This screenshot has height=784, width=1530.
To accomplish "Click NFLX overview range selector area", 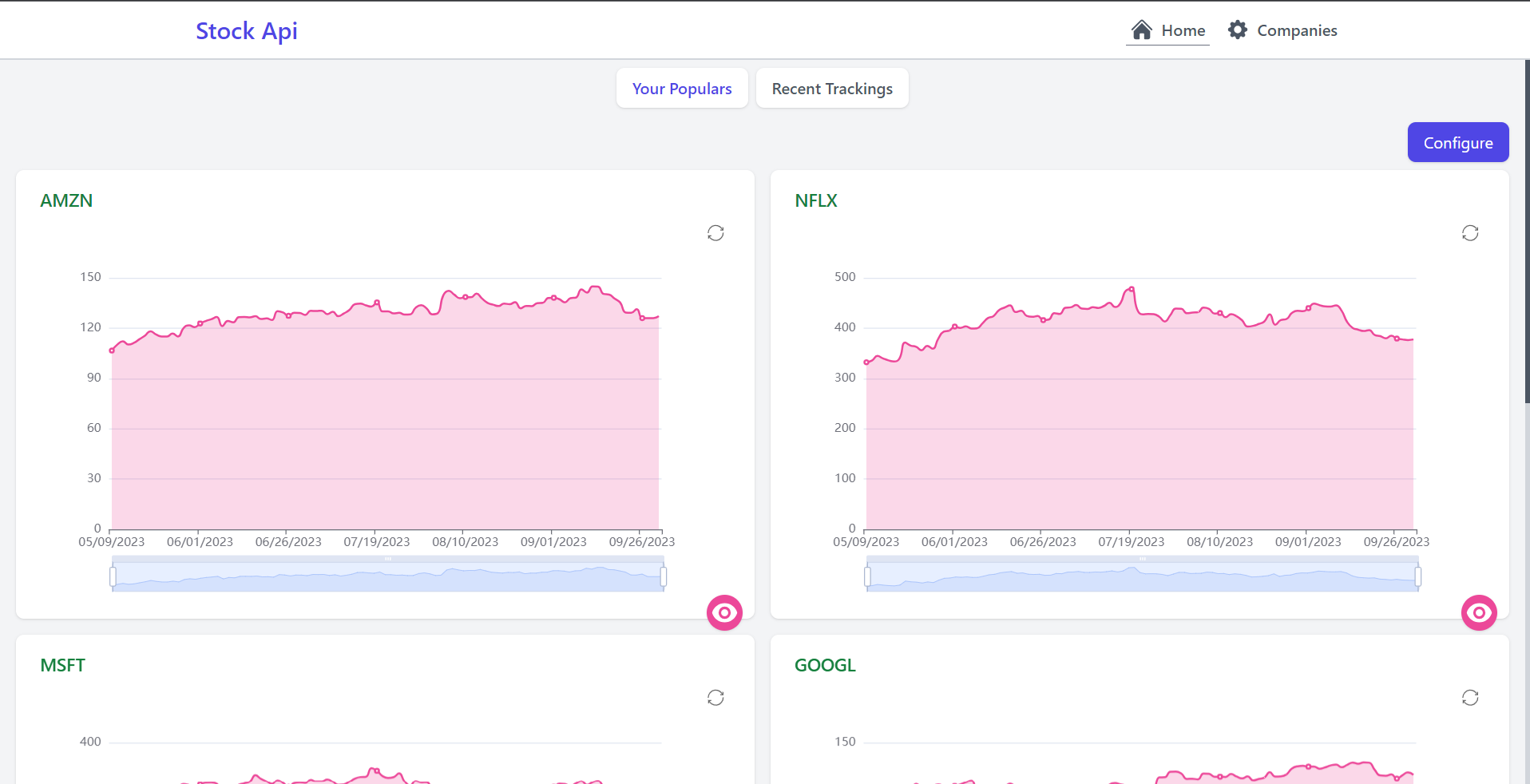I will pos(1143,576).
